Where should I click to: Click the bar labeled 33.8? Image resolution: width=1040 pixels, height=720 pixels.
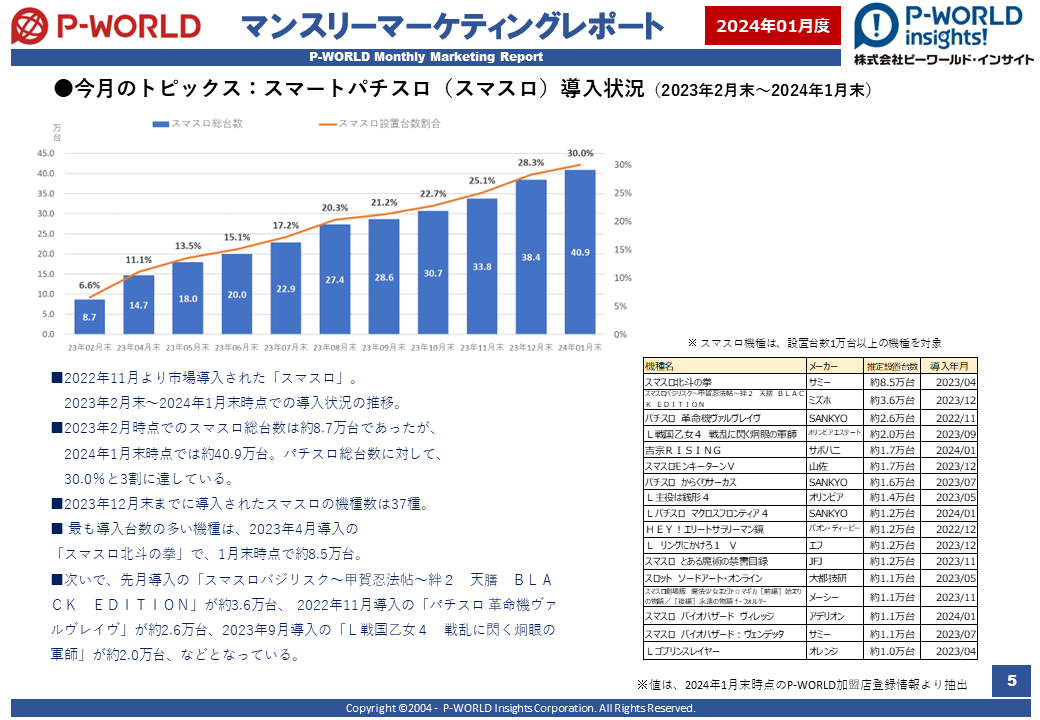(482, 266)
